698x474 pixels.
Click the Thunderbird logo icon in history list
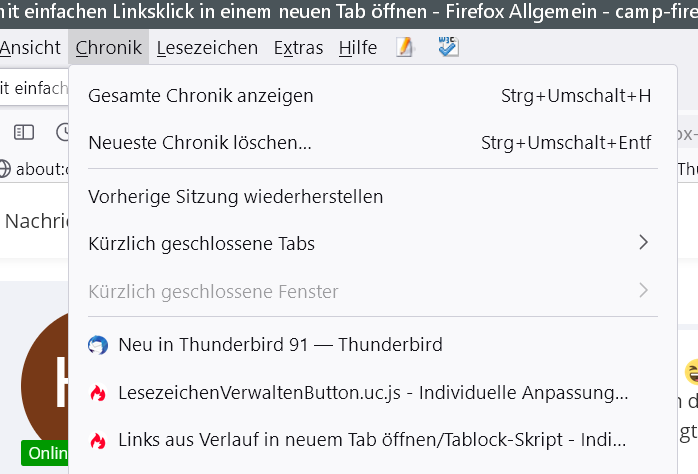click(97, 345)
